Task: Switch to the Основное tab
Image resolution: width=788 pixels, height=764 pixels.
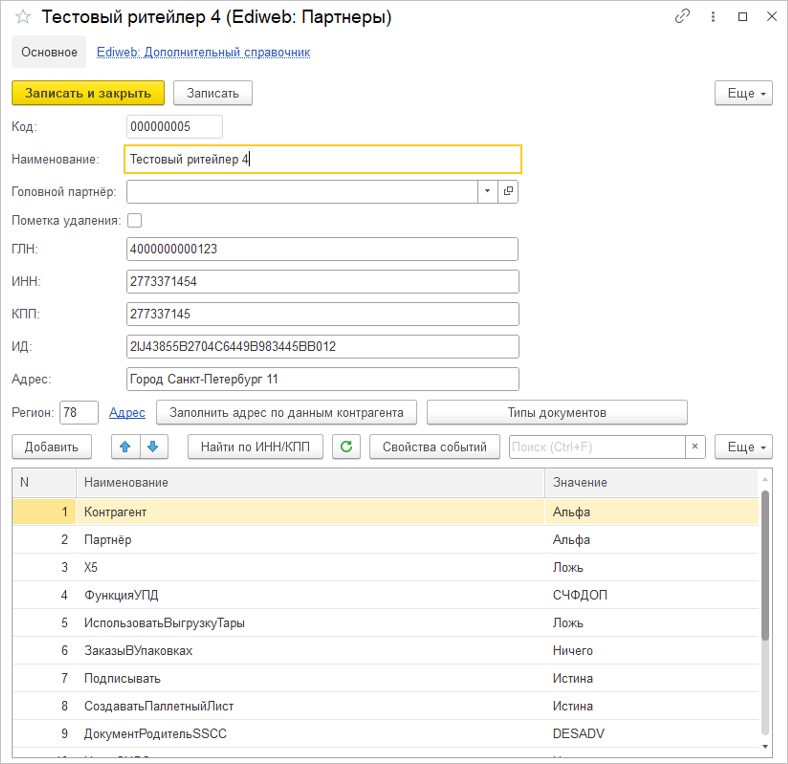Action: (x=49, y=52)
